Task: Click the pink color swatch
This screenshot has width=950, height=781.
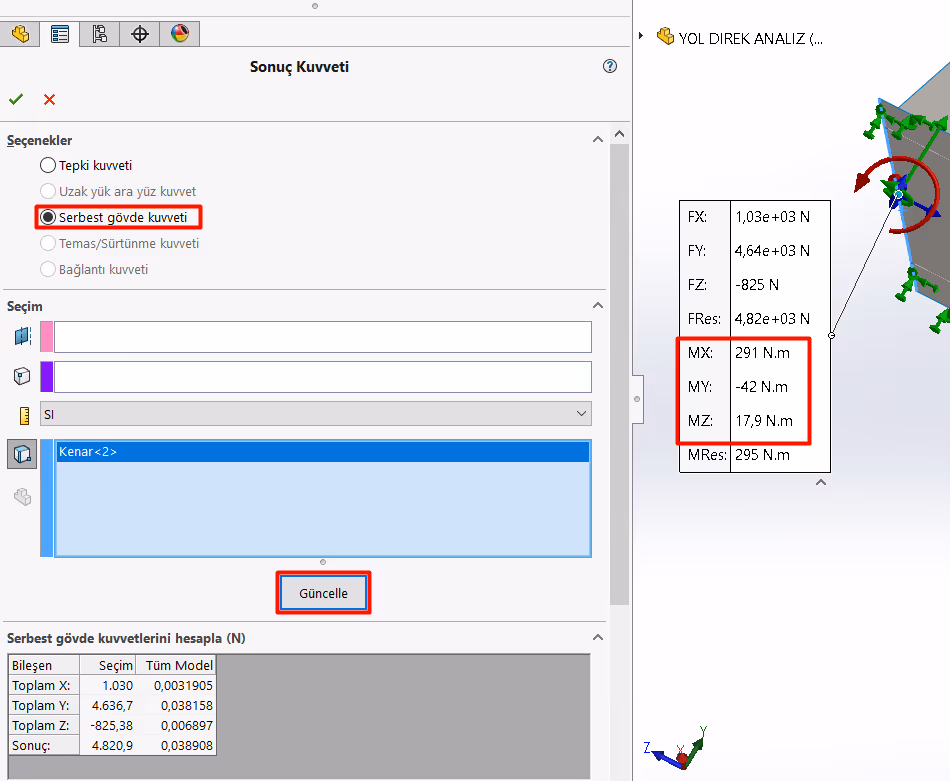Action: click(47, 337)
